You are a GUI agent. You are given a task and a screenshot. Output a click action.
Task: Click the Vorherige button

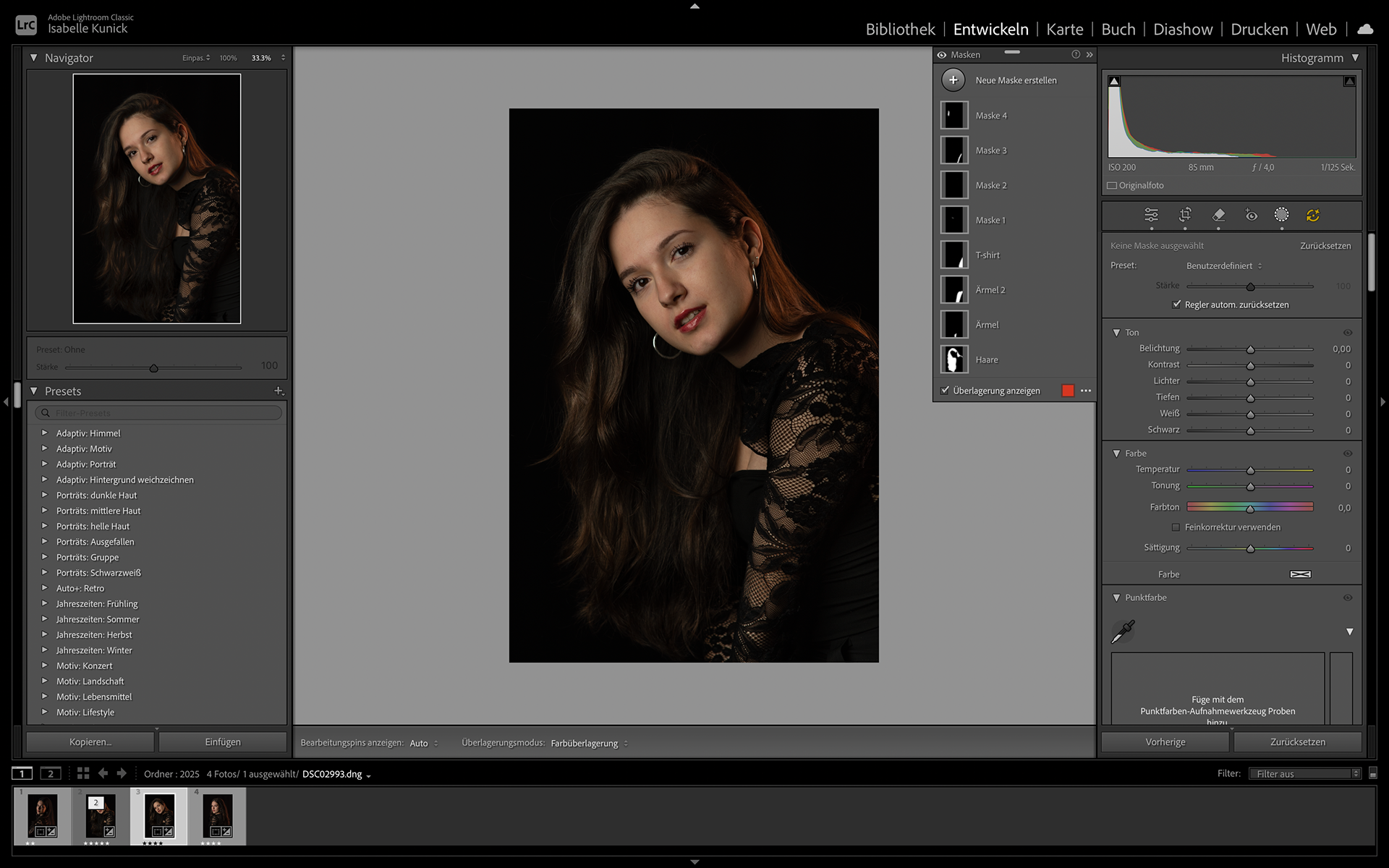(x=1165, y=742)
